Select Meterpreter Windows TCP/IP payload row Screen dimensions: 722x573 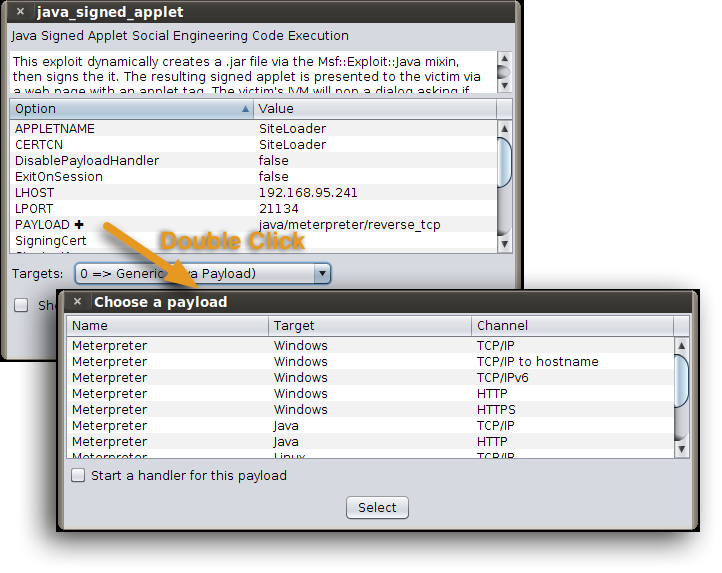point(370,345)
